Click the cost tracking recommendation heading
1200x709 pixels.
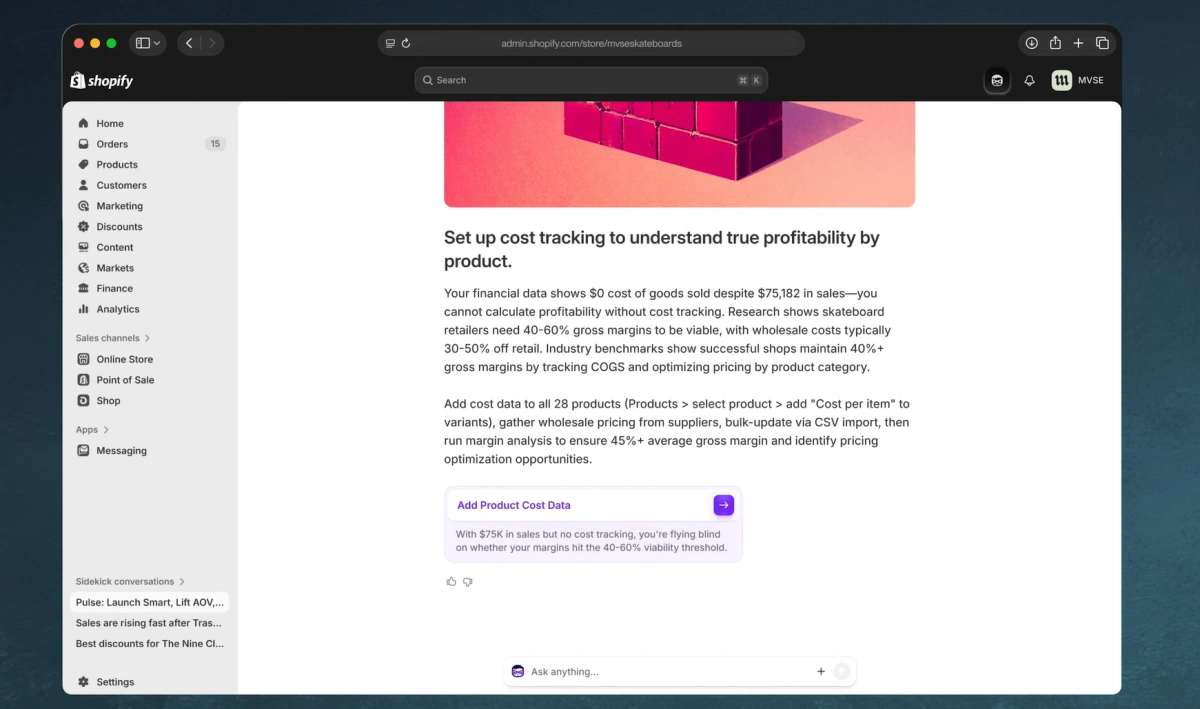(x=662, y=249)
